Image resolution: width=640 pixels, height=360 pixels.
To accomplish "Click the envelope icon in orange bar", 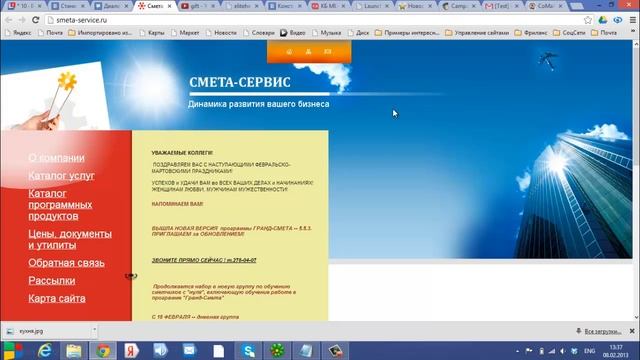I will [x=327, y=52].
